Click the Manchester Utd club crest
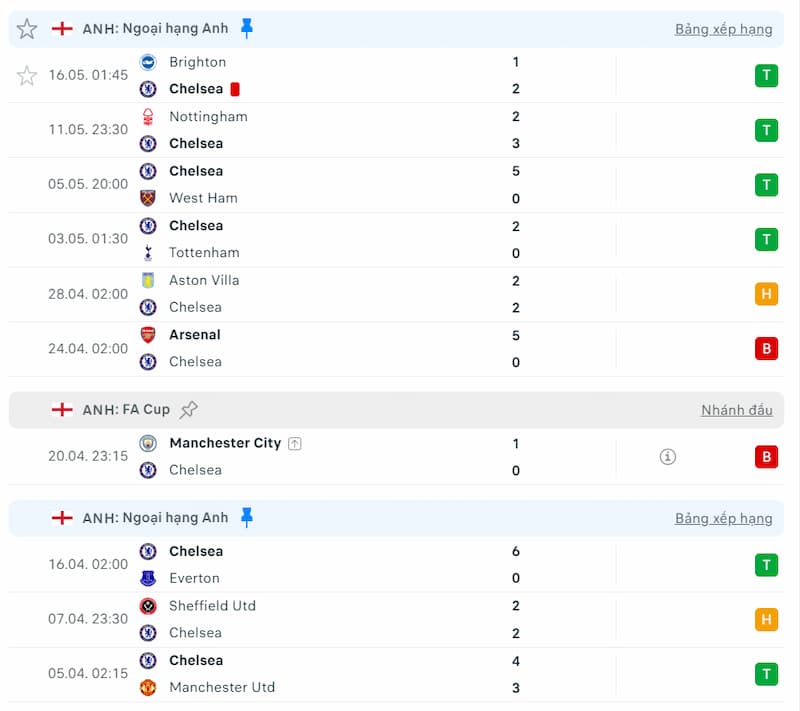This screenshot has width=800, height=711. (x=148, y=687)
